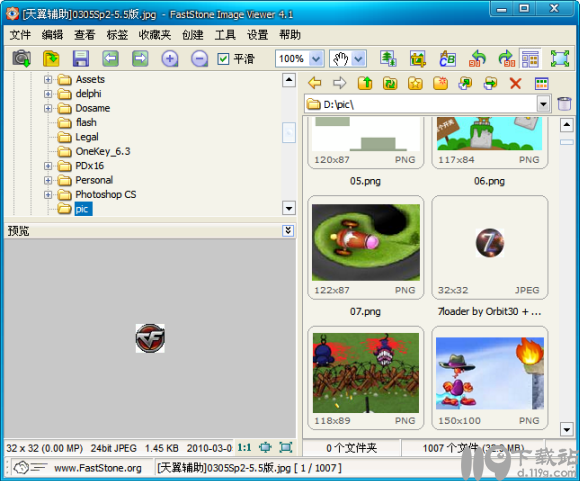Open the 工具 menu
580x481 pixels.
tap(225, 35)
